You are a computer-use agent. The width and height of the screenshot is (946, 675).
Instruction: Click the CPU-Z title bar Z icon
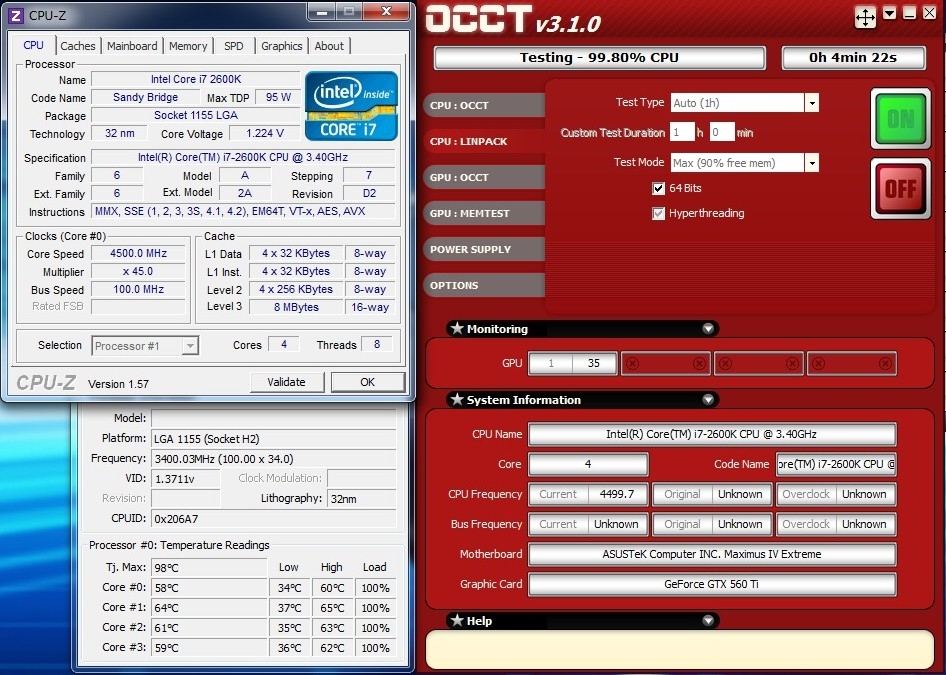pos(16,16)
